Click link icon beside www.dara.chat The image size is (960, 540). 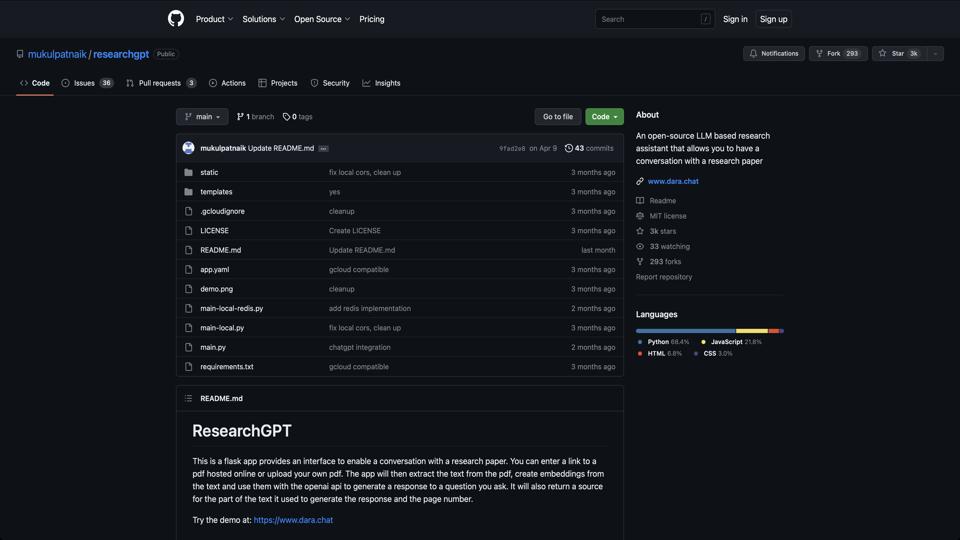click(640, 181)
